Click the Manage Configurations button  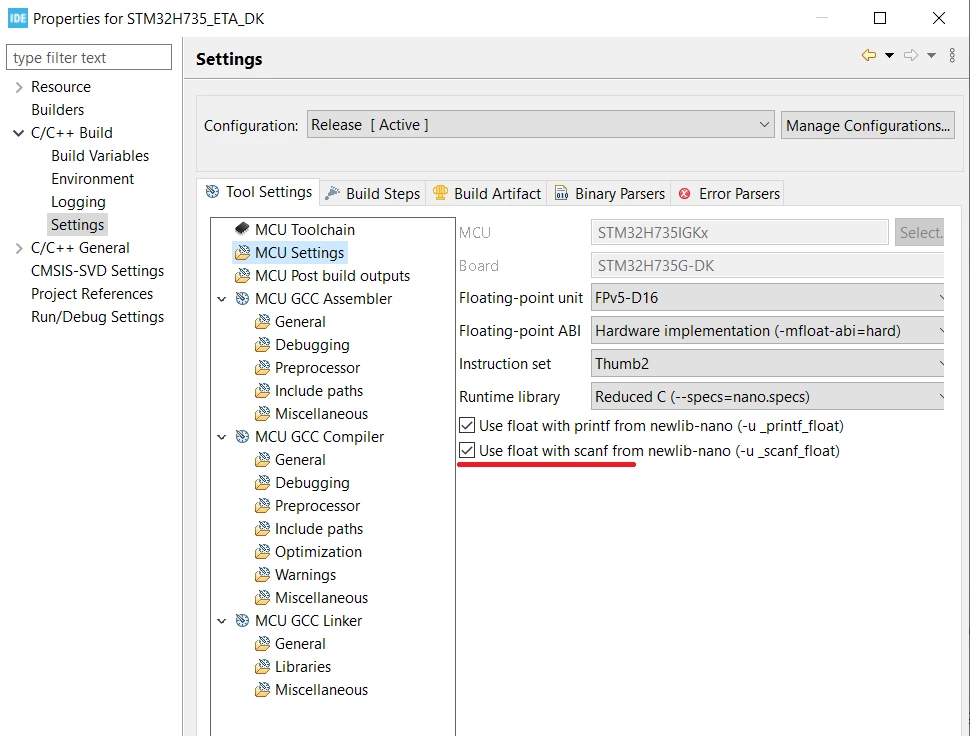(867, 126)
